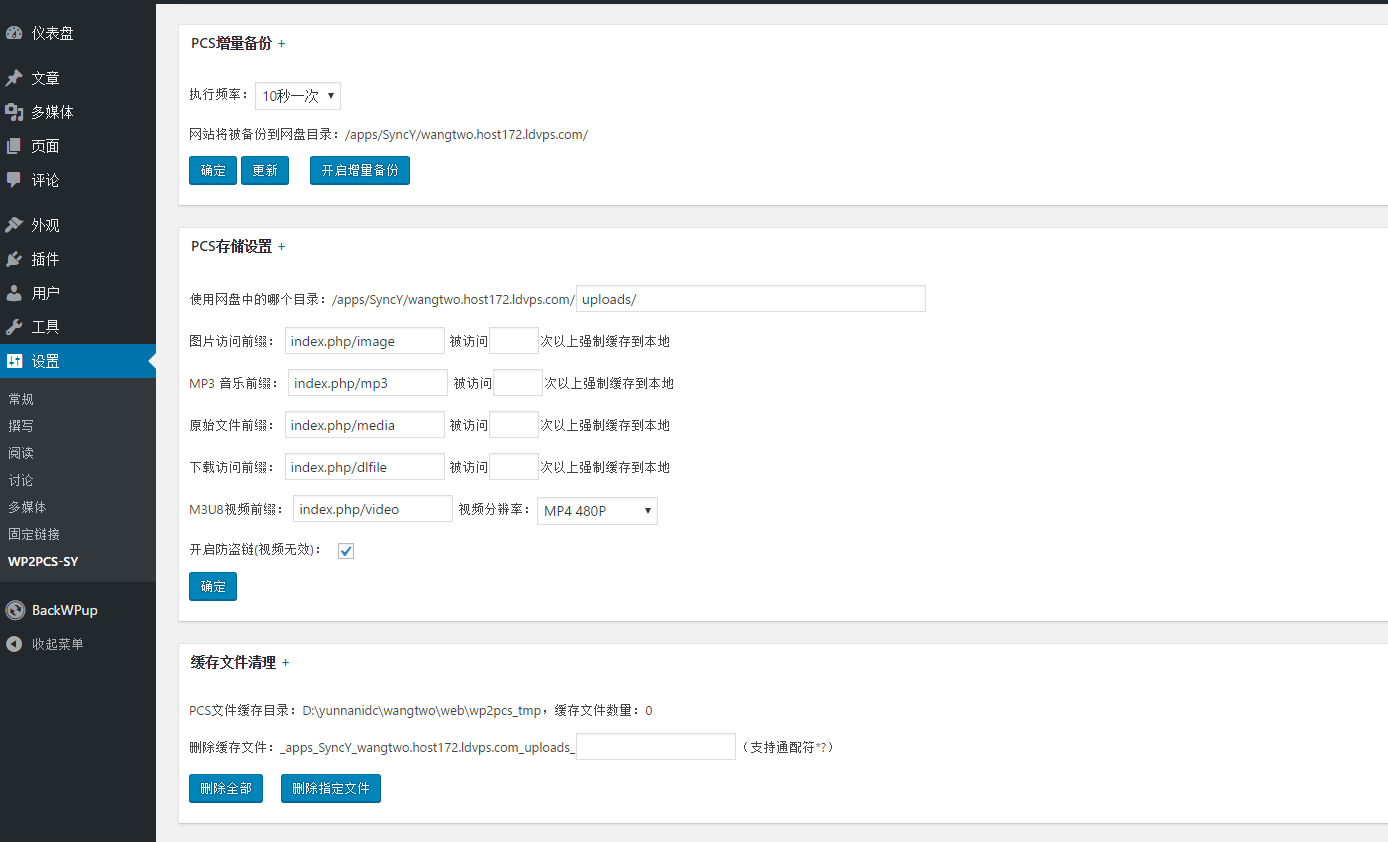
Task: Click the D:\yunnanidc\wangtwo\web\wp2pcs_tmp path text
Action: click(x=421, y=711)
